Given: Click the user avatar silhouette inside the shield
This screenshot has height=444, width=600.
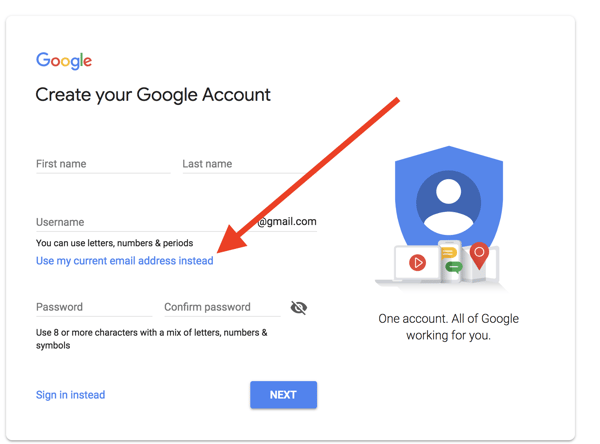Looking at the screenshot, I should [x=448, y=204].
